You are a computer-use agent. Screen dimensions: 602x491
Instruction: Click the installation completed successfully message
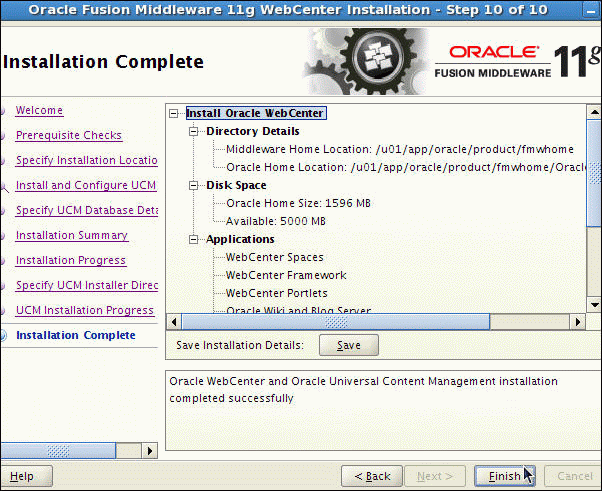[363, 390]
